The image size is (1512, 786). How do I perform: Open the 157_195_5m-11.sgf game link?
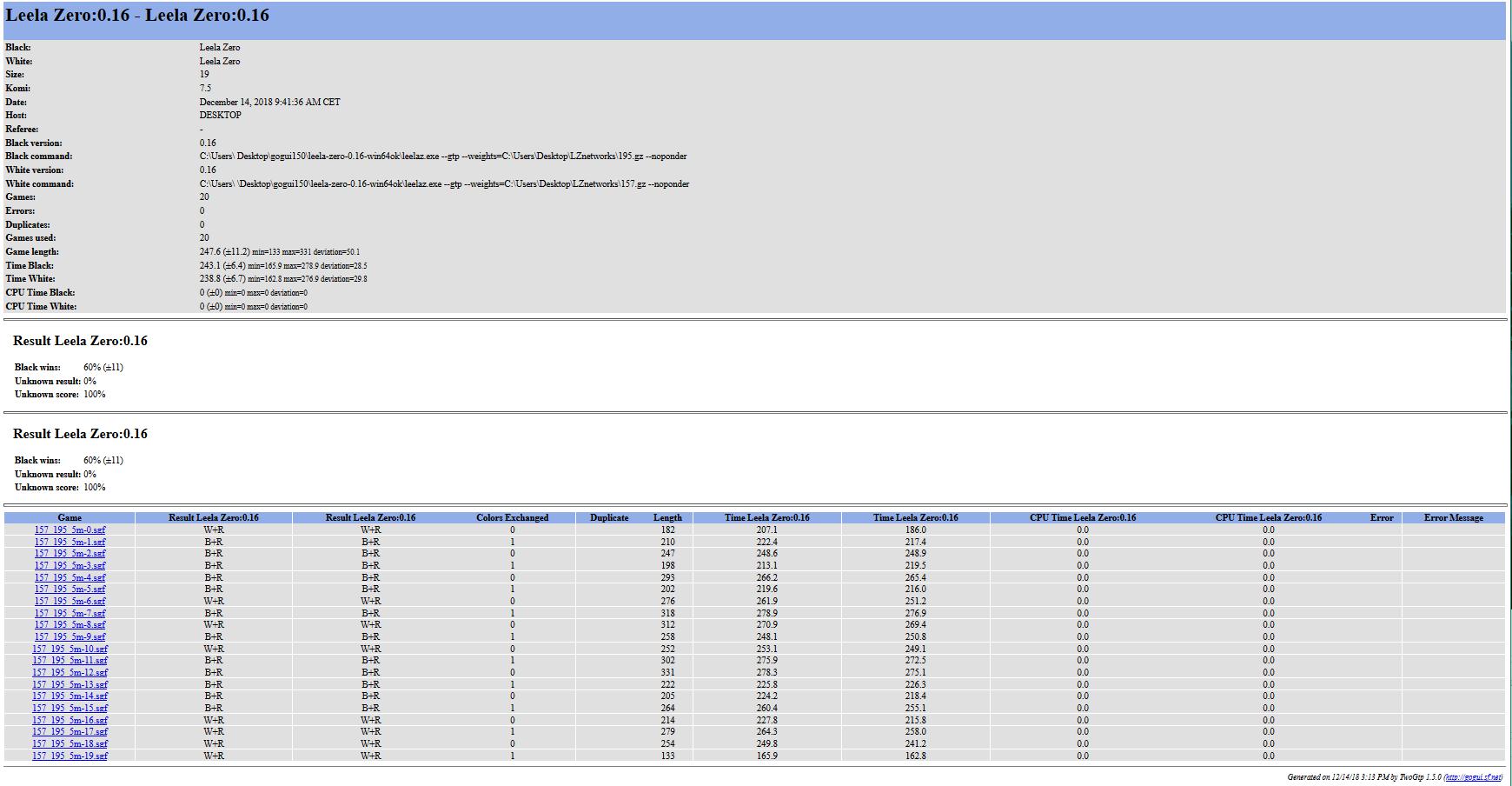70,660
